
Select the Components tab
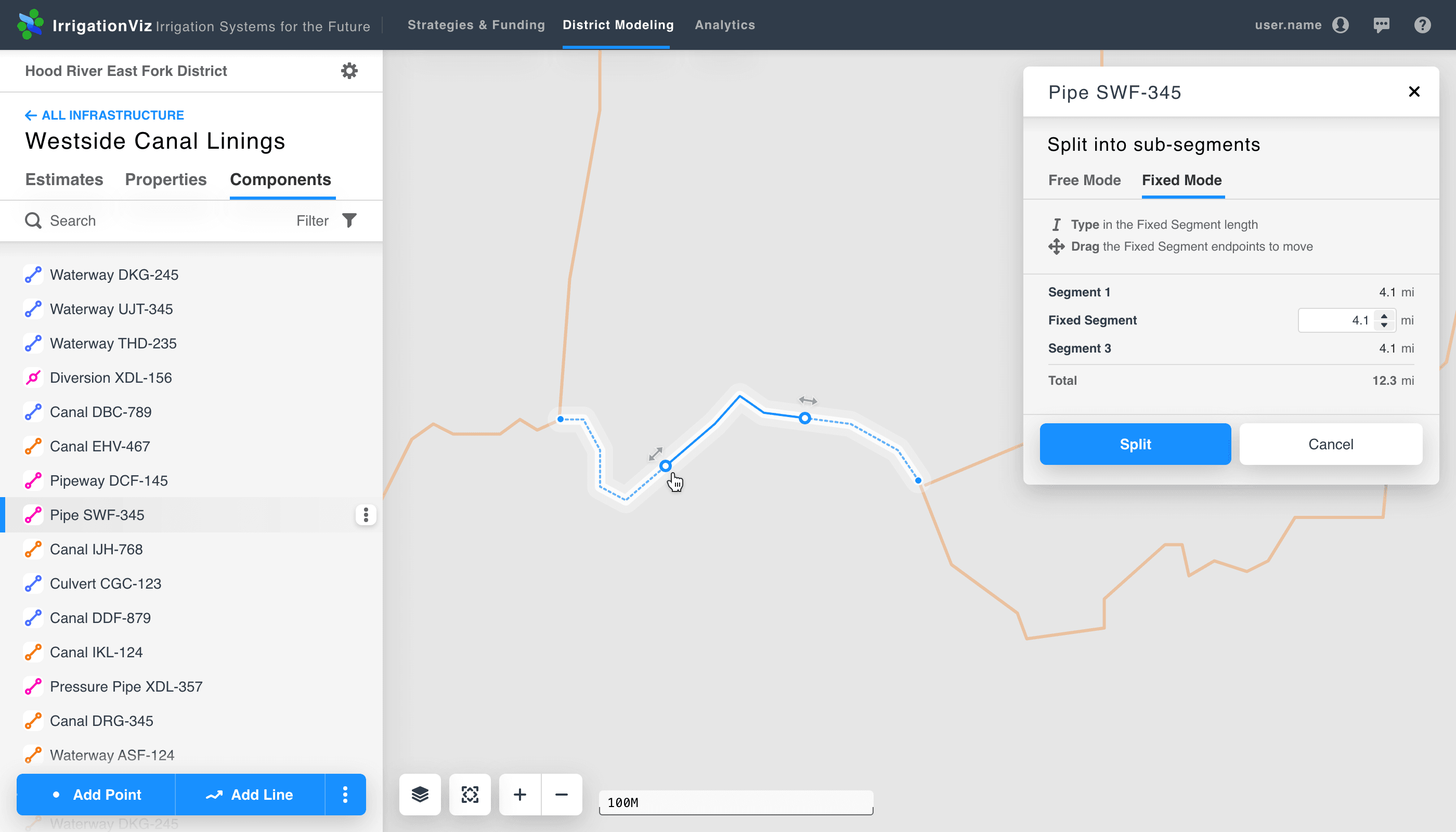281,179
